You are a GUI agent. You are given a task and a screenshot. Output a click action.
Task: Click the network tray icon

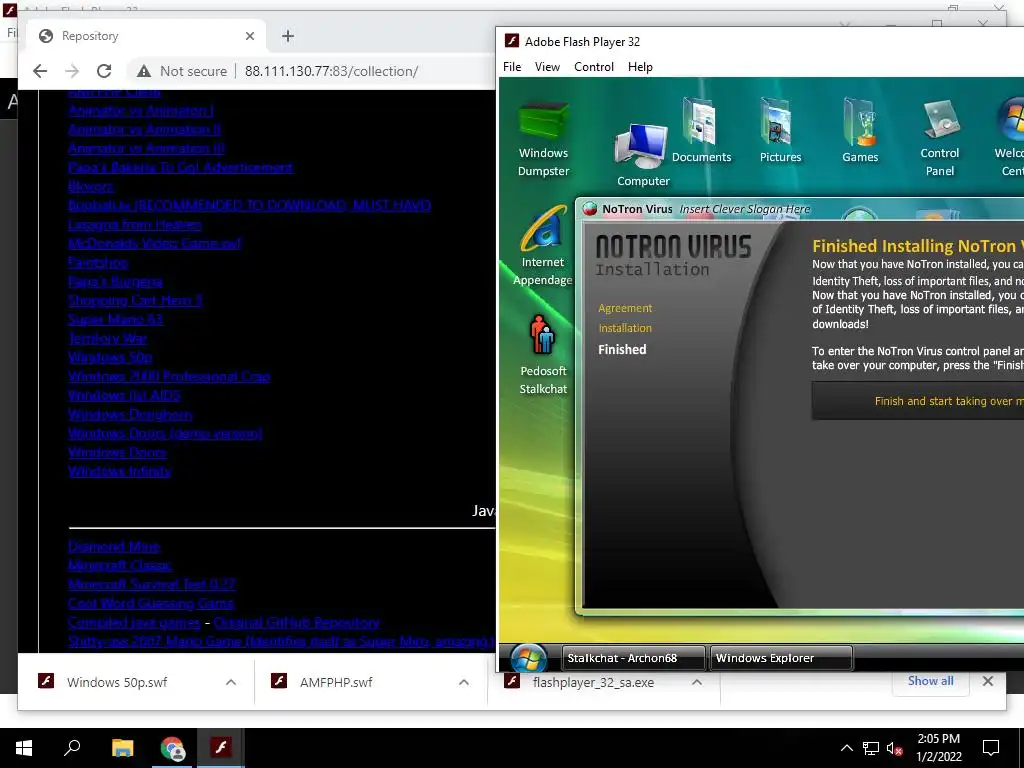[871, 748]
